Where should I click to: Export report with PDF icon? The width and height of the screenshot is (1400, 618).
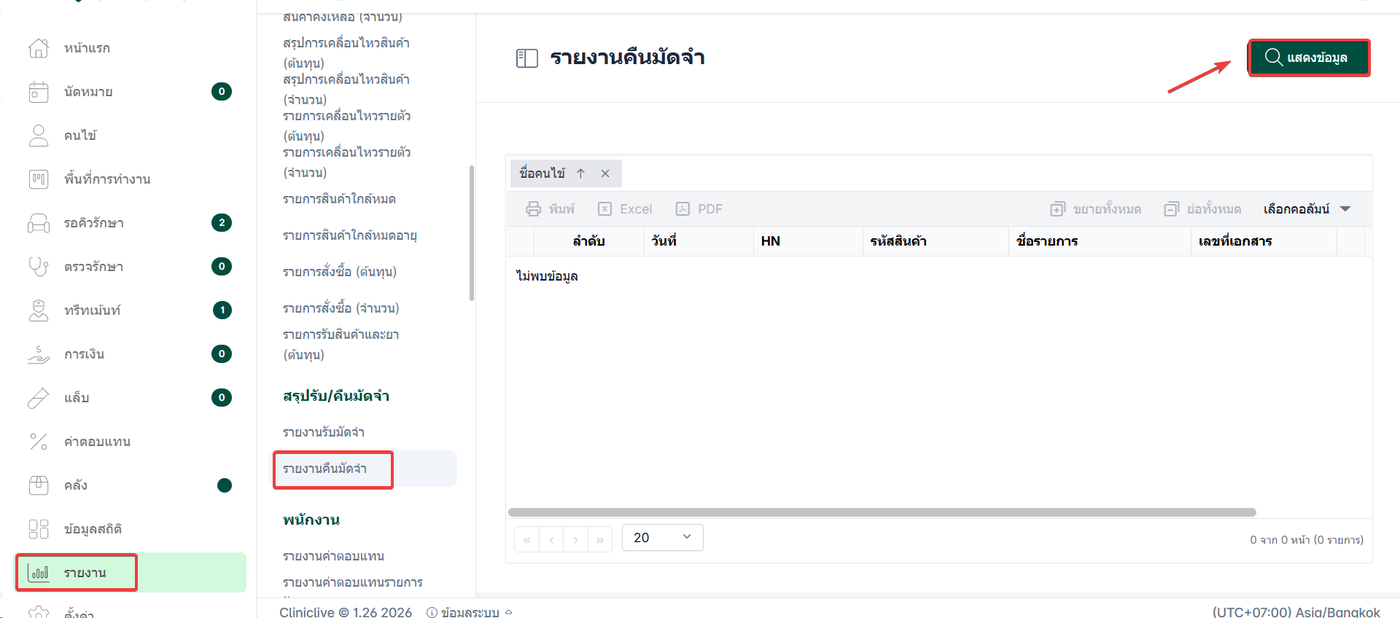tap(683, 209)
